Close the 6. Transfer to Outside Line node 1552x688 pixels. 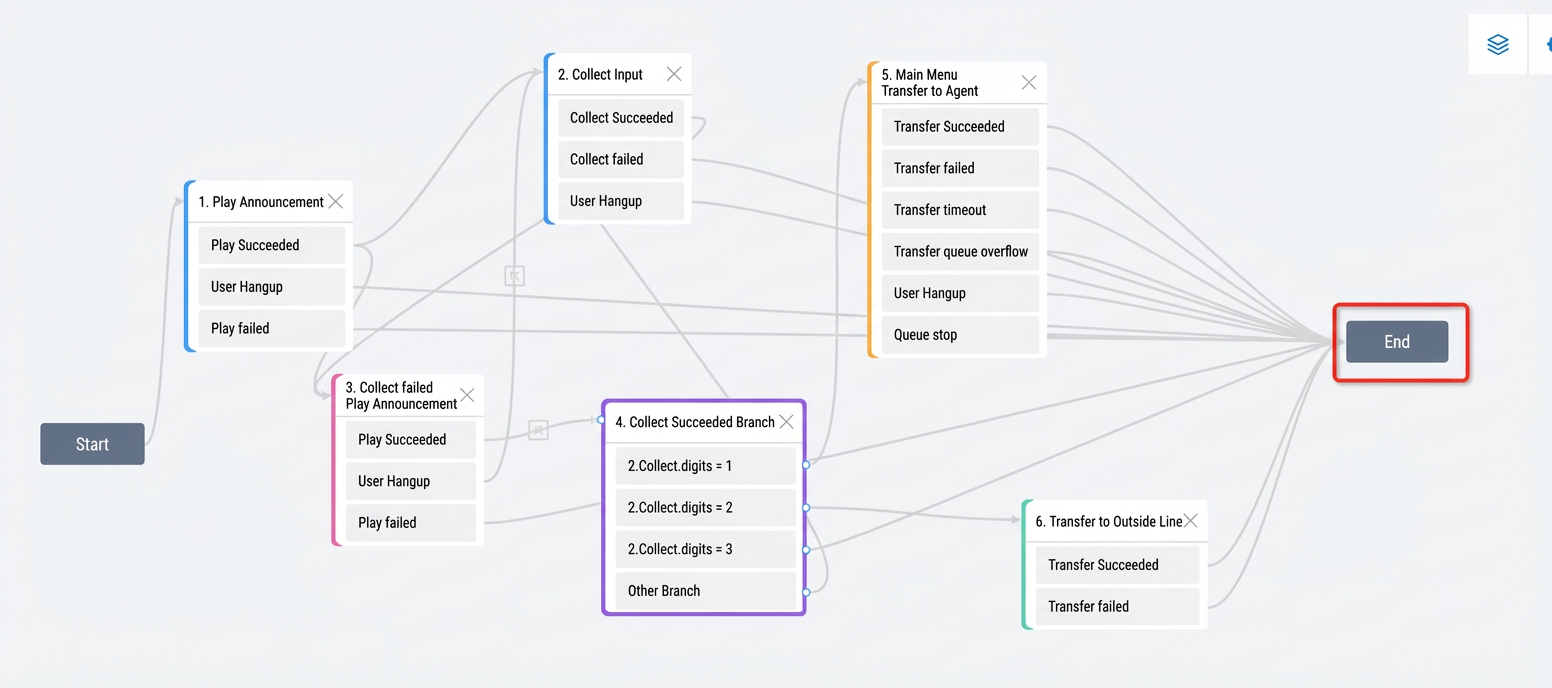1190,521
